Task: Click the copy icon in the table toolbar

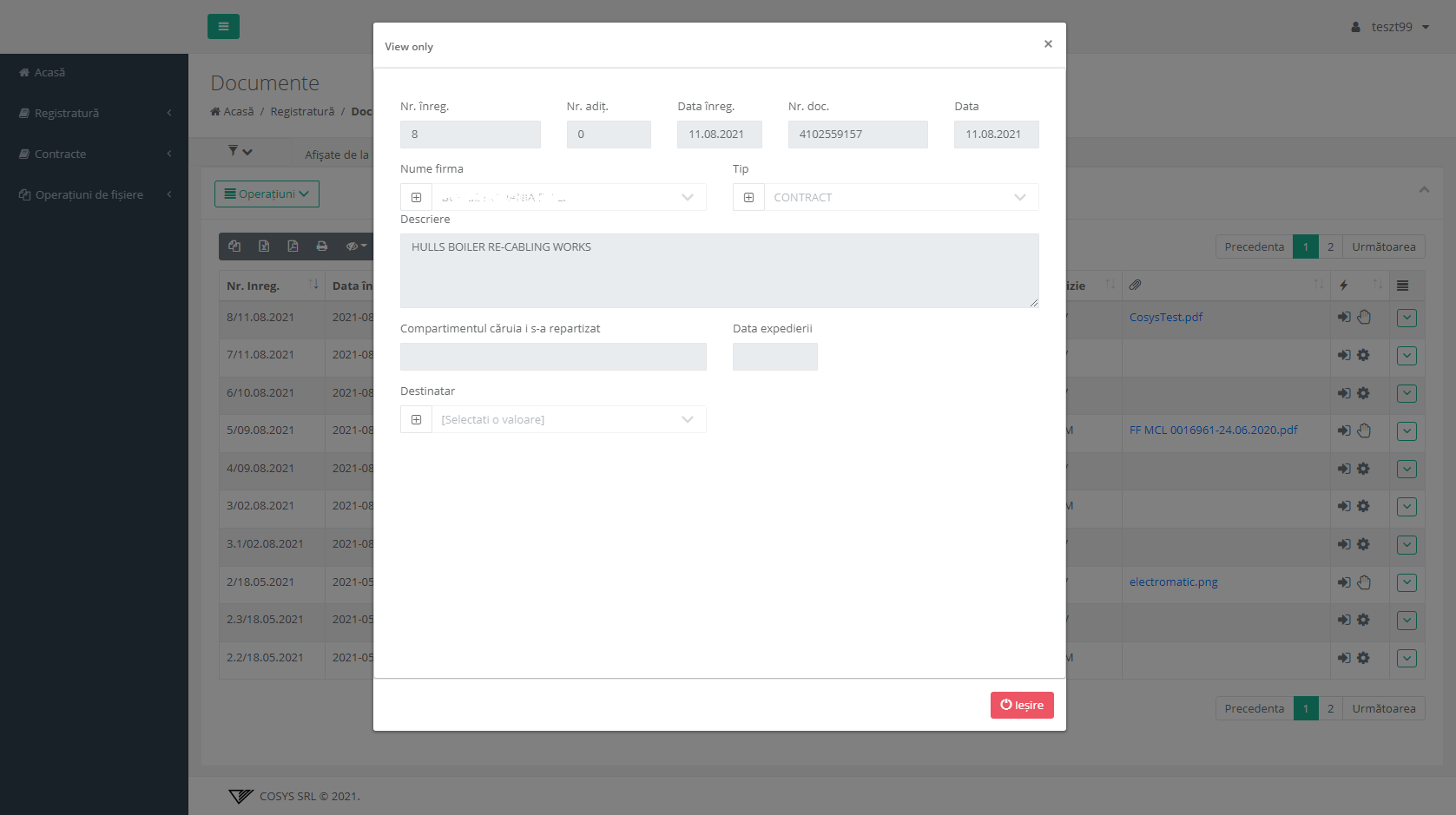Action: click(234, 246)
